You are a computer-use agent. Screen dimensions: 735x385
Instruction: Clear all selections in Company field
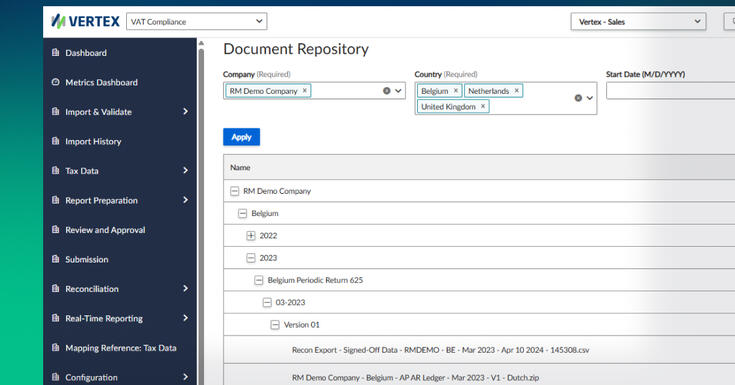point(387,91)
